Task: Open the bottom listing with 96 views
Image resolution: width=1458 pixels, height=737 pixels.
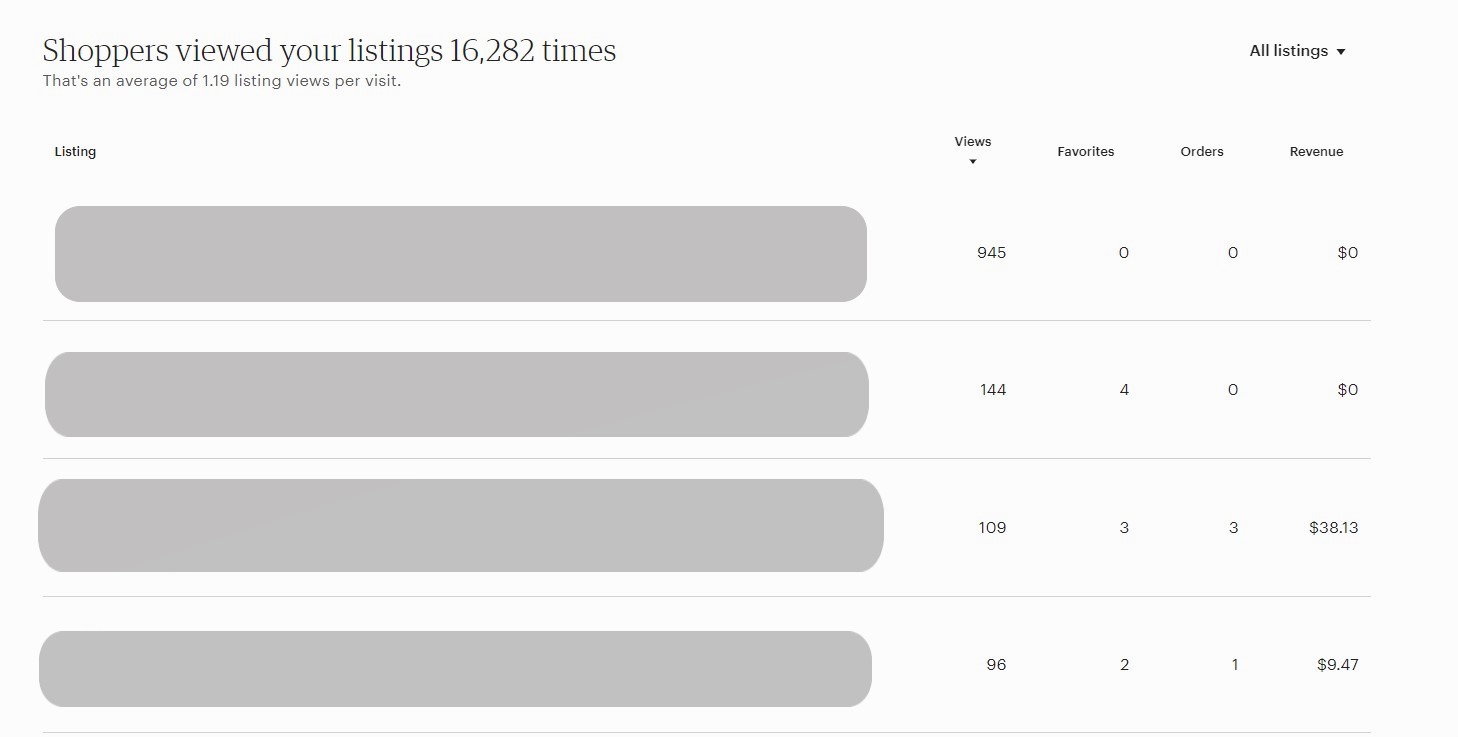Action: click(456, 668)
